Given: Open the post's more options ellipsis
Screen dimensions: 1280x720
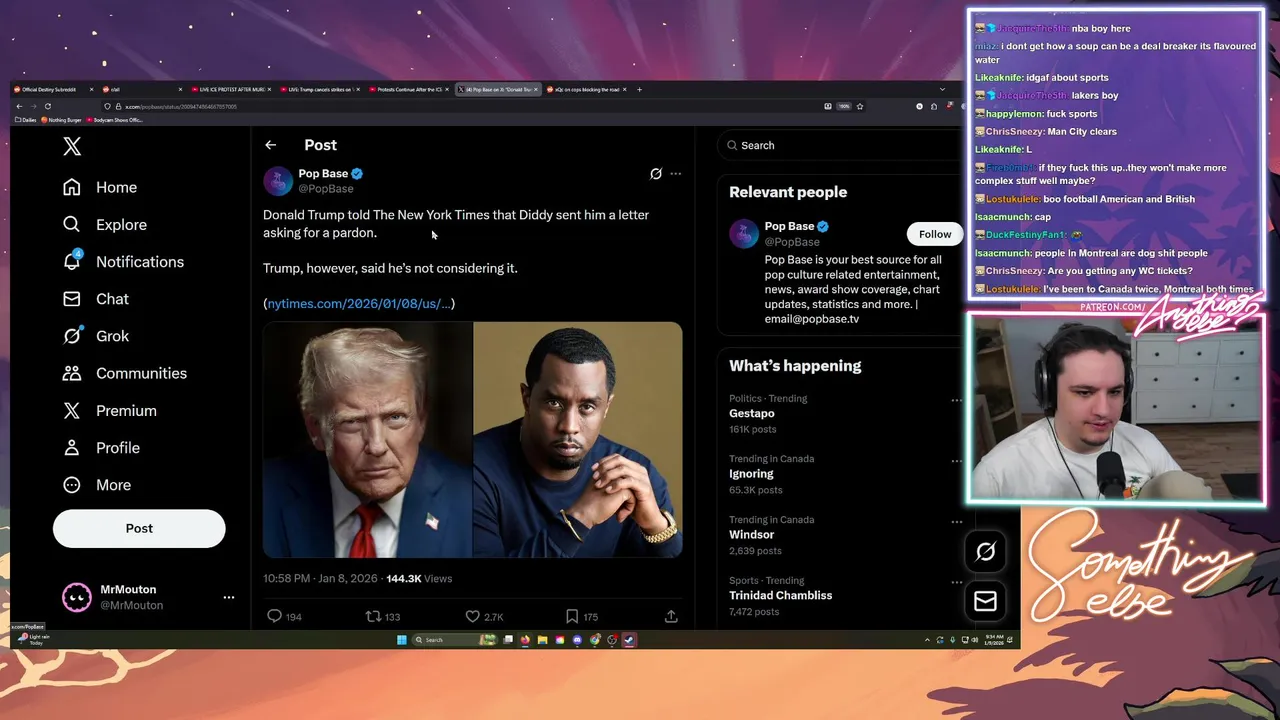Looking at the screenshot, I should pyautogui.click(x=676, y=174).
